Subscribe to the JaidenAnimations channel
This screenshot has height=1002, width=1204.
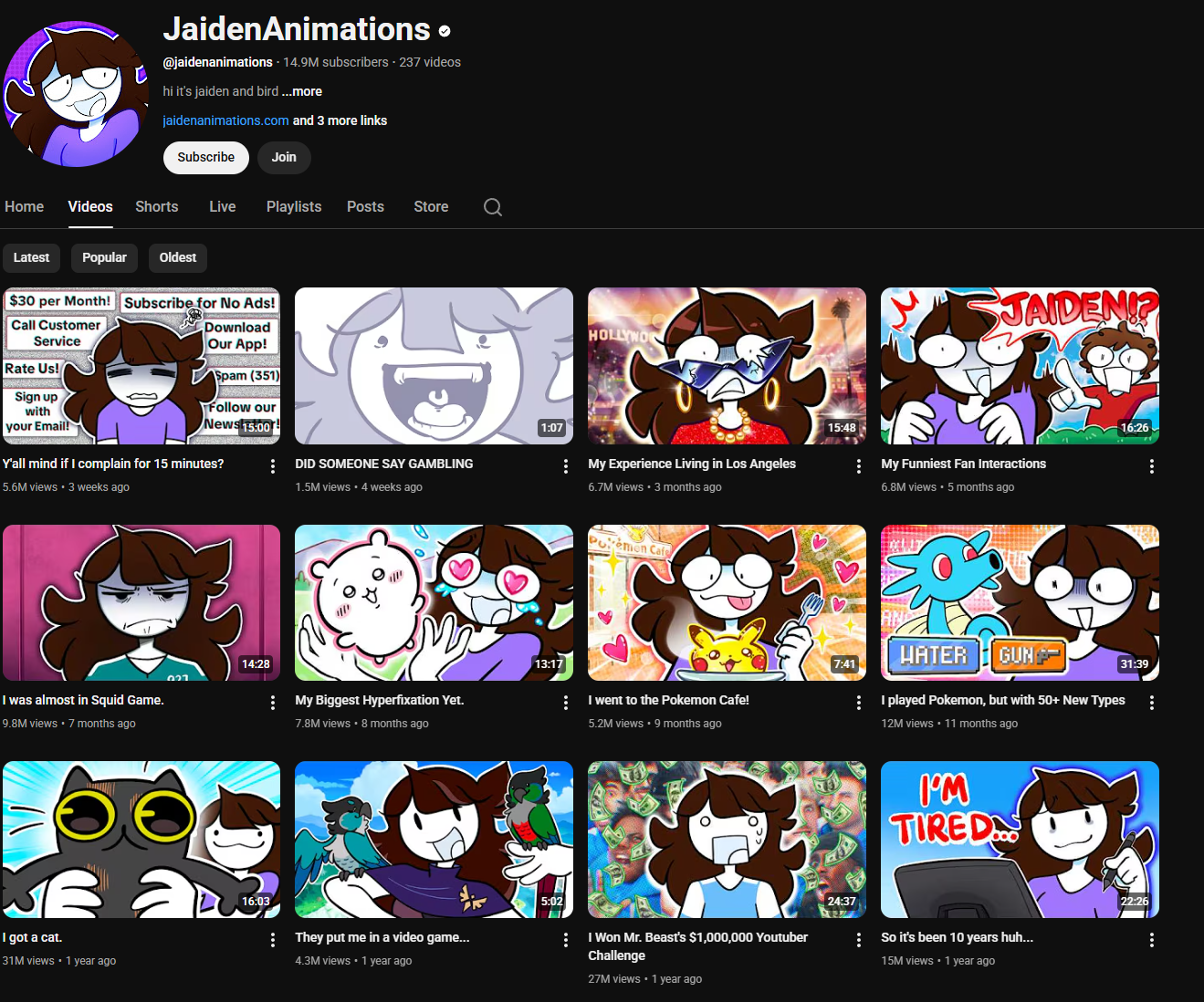[206, 158]
